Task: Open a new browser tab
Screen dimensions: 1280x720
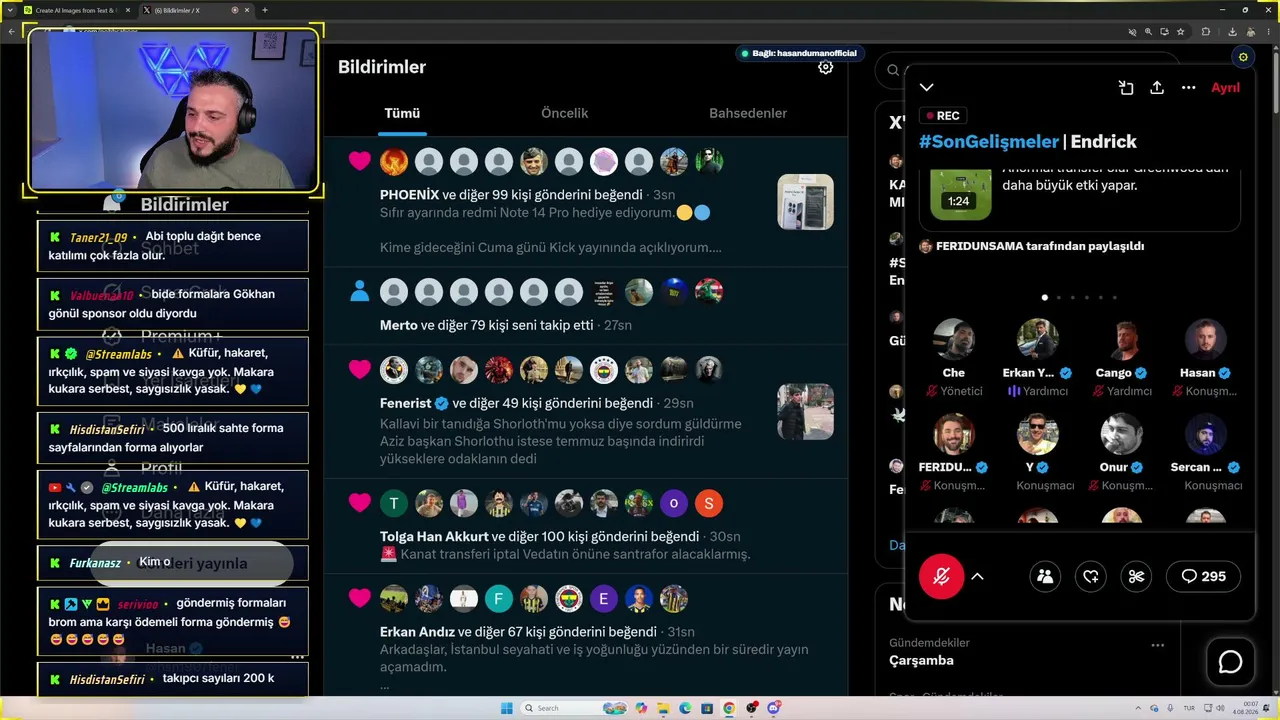Action: tap(264, 10)
